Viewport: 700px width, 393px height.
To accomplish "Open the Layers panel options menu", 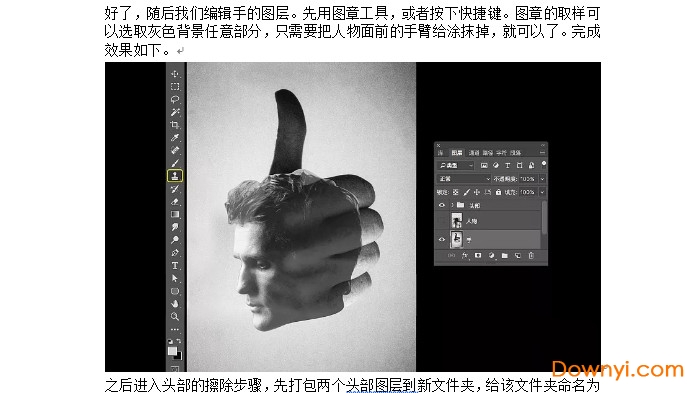I will tap(542, 152).
